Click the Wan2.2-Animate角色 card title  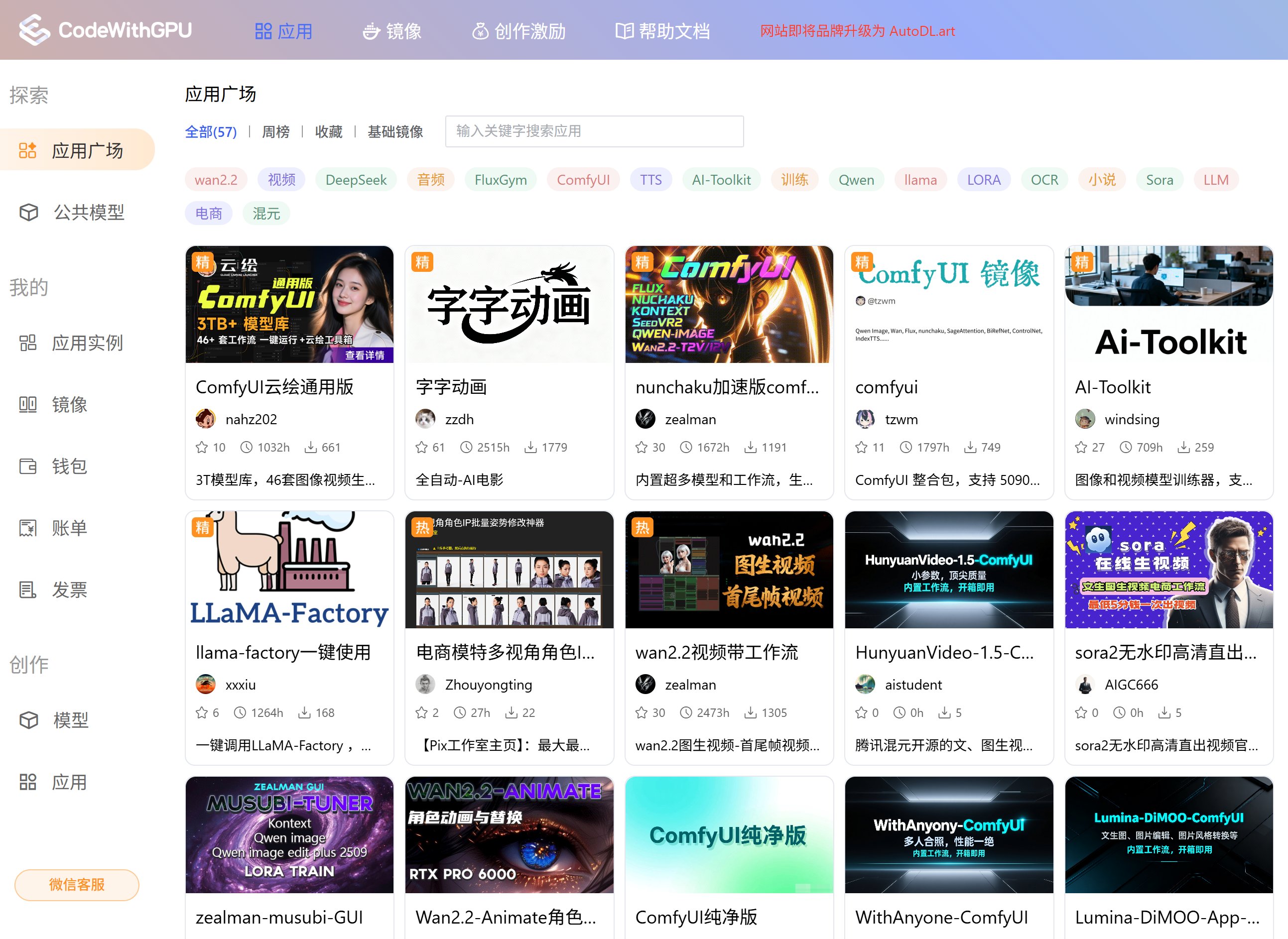pos(506,918)
